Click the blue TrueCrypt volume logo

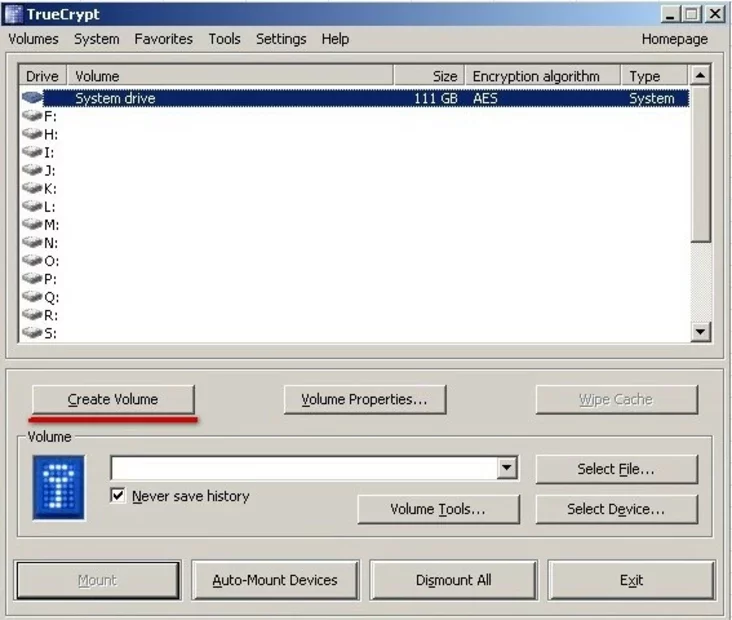click(x=58, y=487)
